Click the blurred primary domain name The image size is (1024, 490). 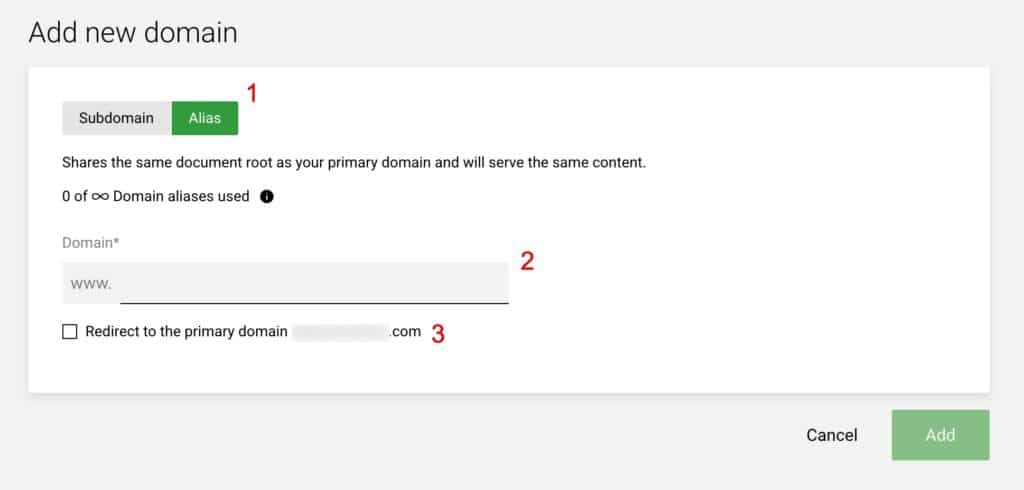tap(340, 332)
